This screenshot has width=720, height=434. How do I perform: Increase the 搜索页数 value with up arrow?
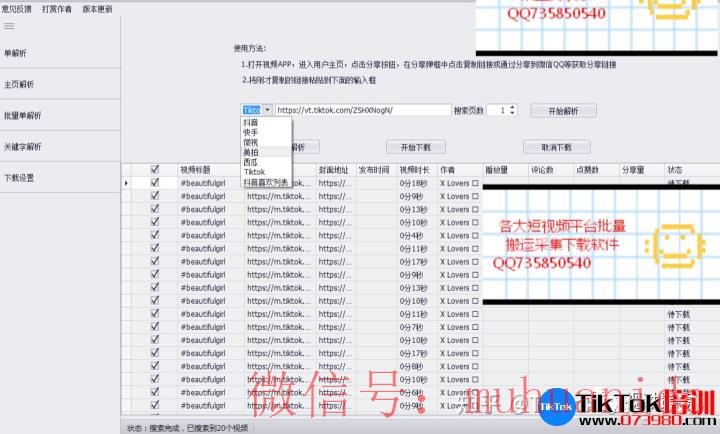click(512, 107)
